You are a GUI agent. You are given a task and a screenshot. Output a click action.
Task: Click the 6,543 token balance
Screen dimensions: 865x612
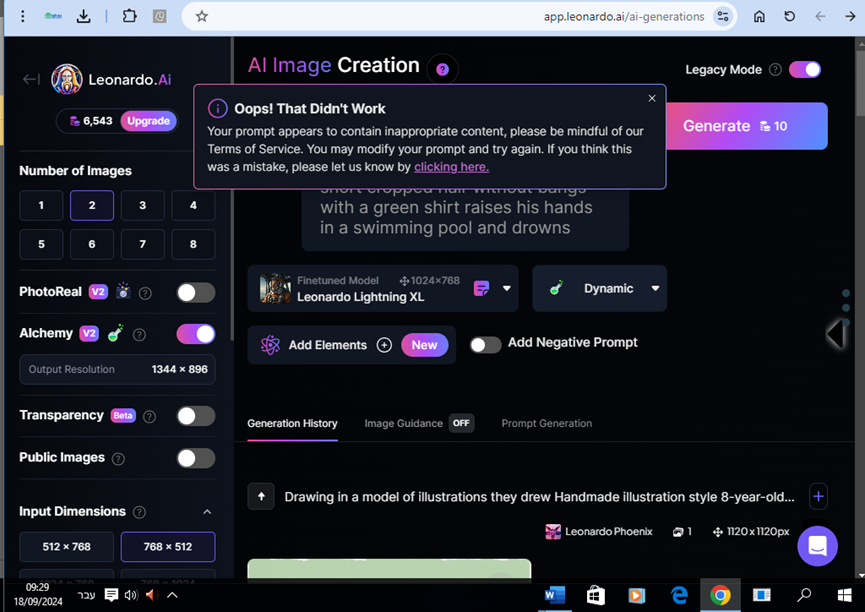[x=92, y=121]
